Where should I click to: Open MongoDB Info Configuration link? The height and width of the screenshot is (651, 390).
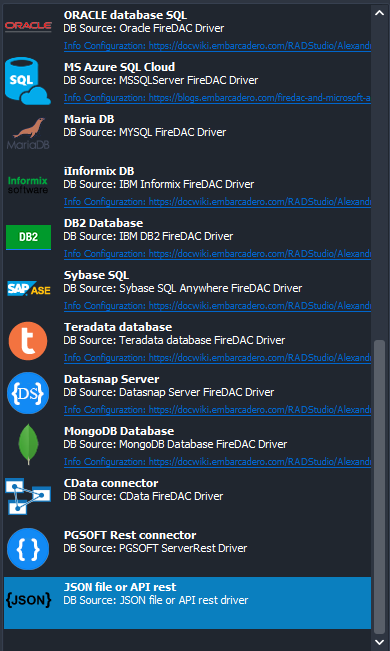[x=217, y=462]
